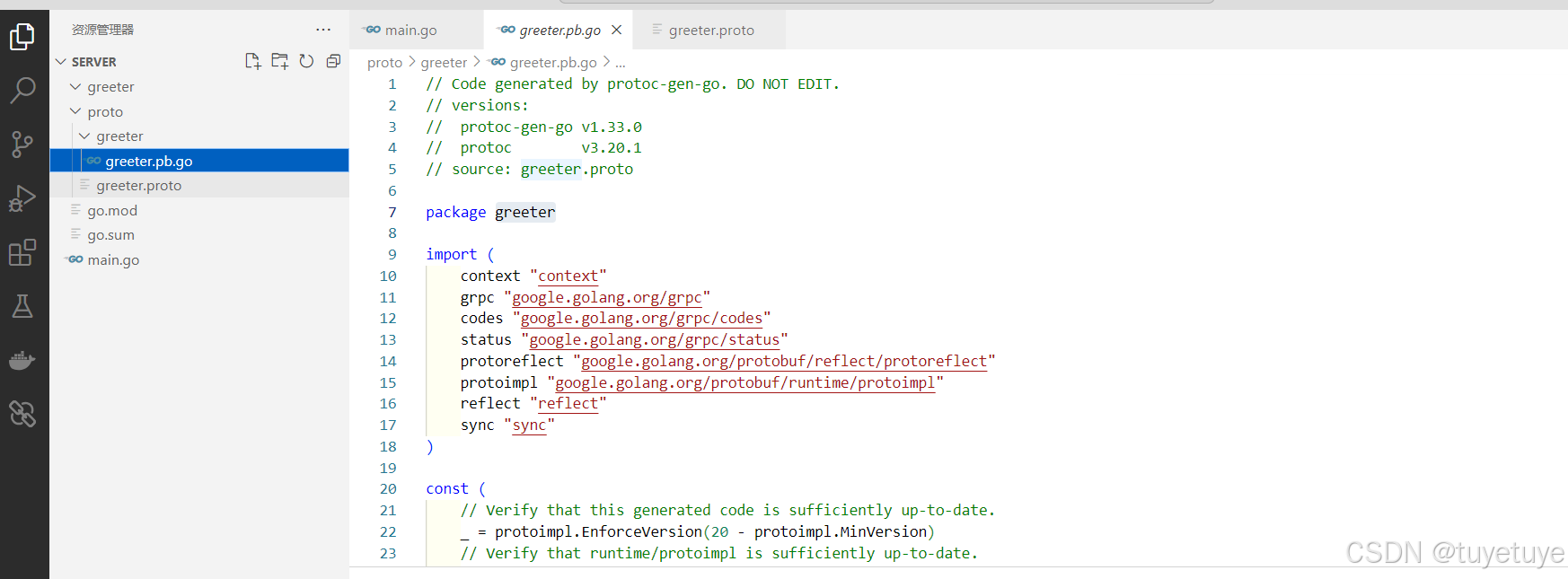The height and width of the screenshot is (579, 1568).
Task: Click line number 7 in the gutter
Action: point(392,213)
